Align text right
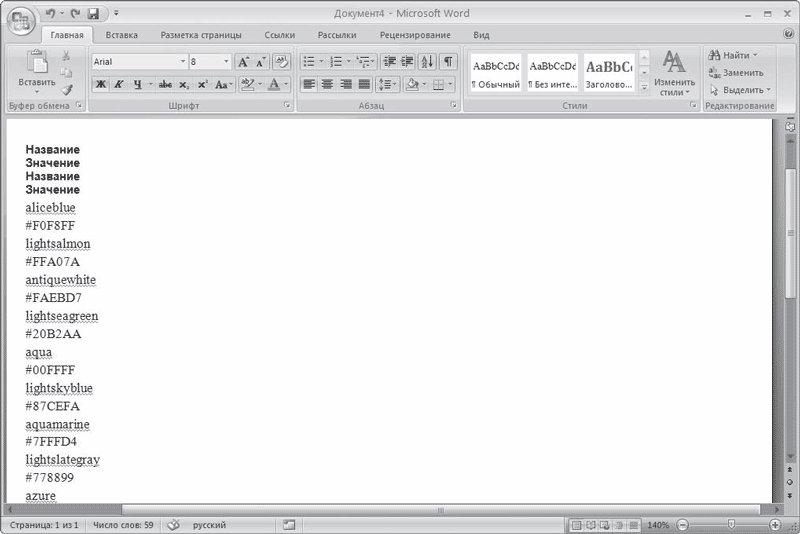This screenshot has height=534, width=800. pyautogui.click(x=345, y=85)
